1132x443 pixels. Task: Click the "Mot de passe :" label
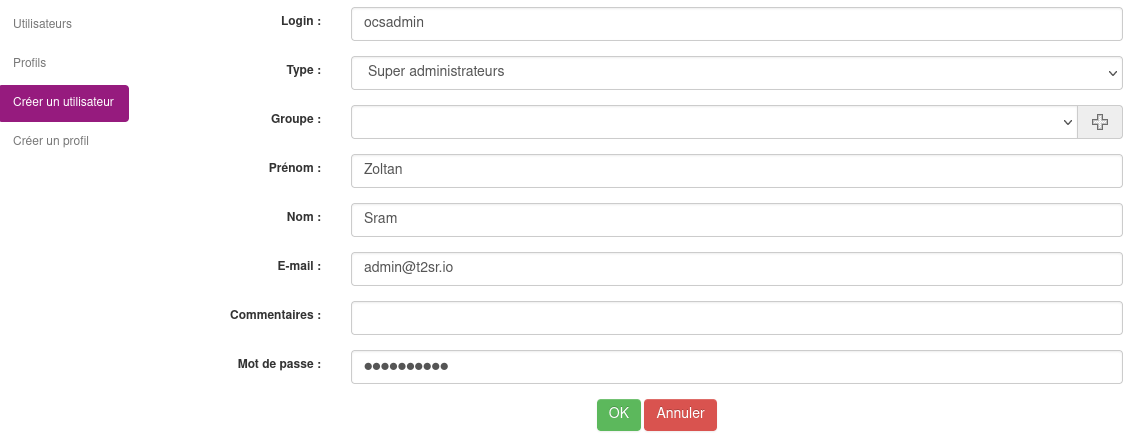[x=279, y=364]
